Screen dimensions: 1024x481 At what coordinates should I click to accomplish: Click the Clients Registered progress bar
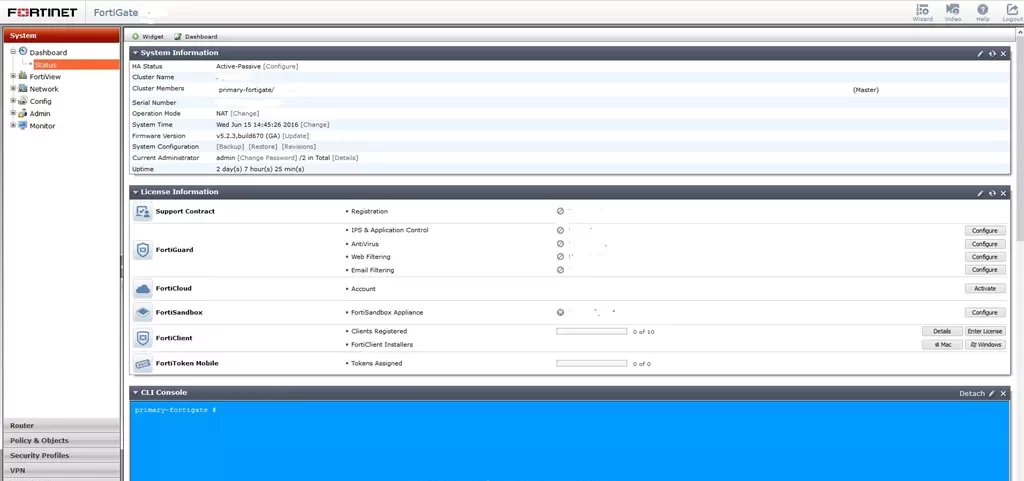pos(592,332)
